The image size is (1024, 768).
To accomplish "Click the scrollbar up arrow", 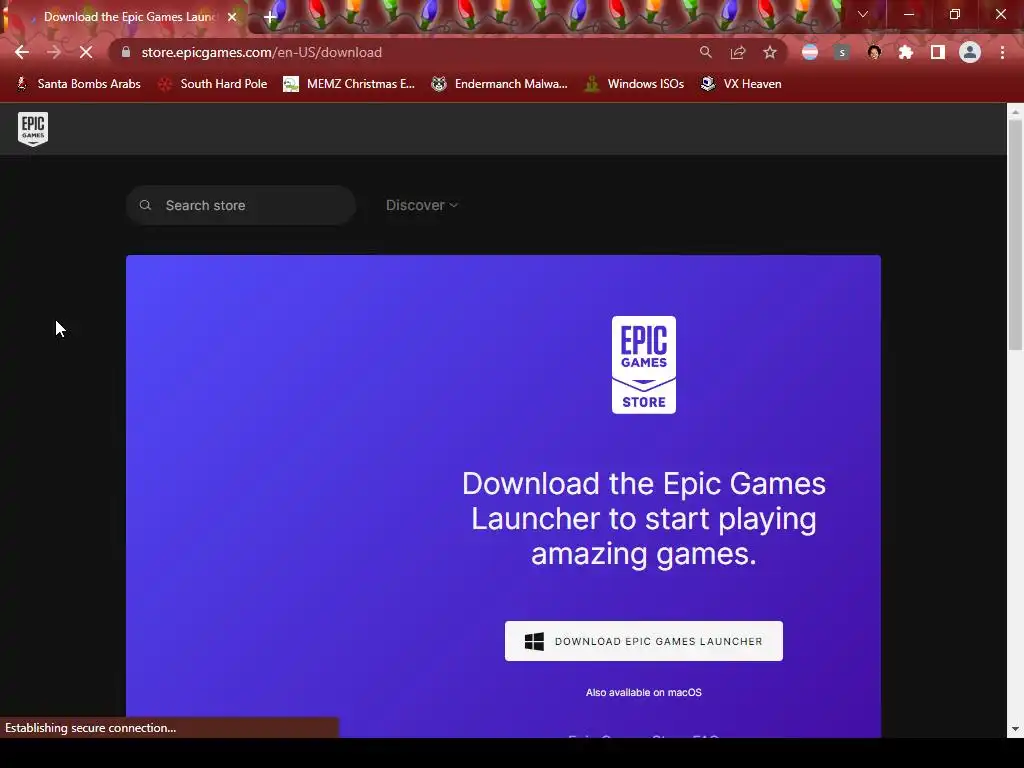I will (1016, 112).
